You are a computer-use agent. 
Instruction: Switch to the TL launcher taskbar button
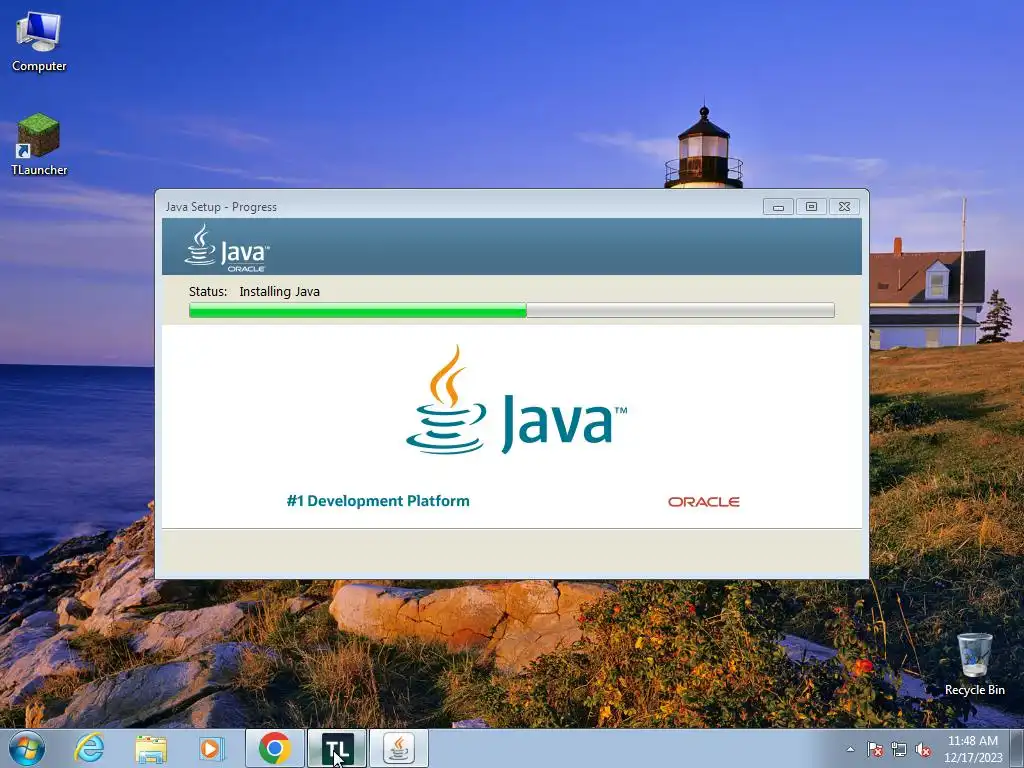coord(337,748)
